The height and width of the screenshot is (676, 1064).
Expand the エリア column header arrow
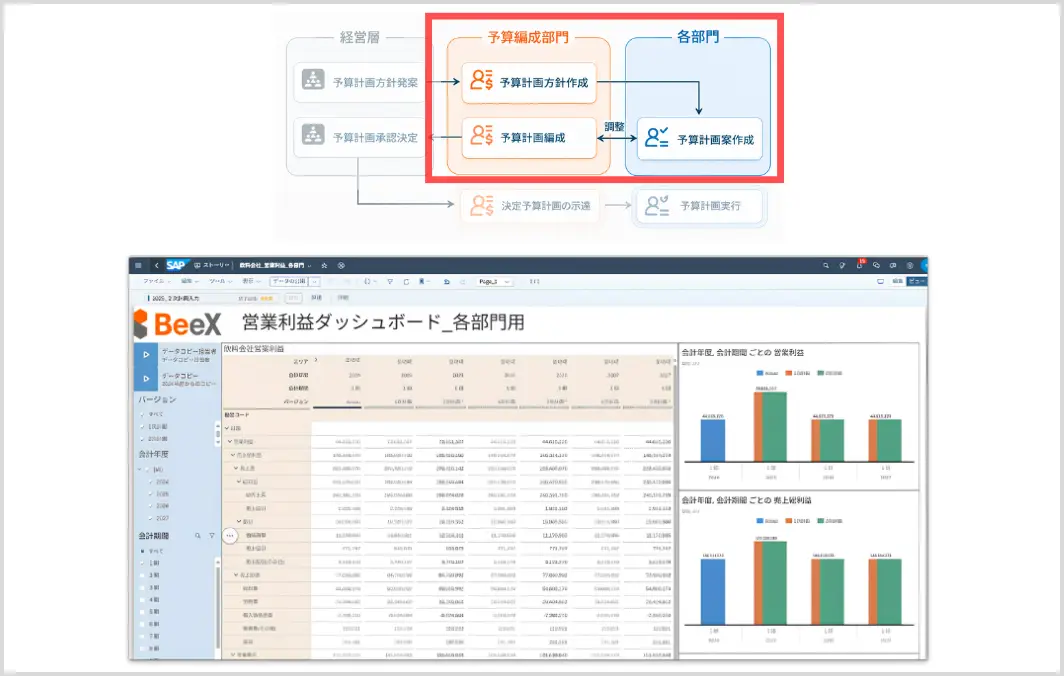(x=316, y=360)
